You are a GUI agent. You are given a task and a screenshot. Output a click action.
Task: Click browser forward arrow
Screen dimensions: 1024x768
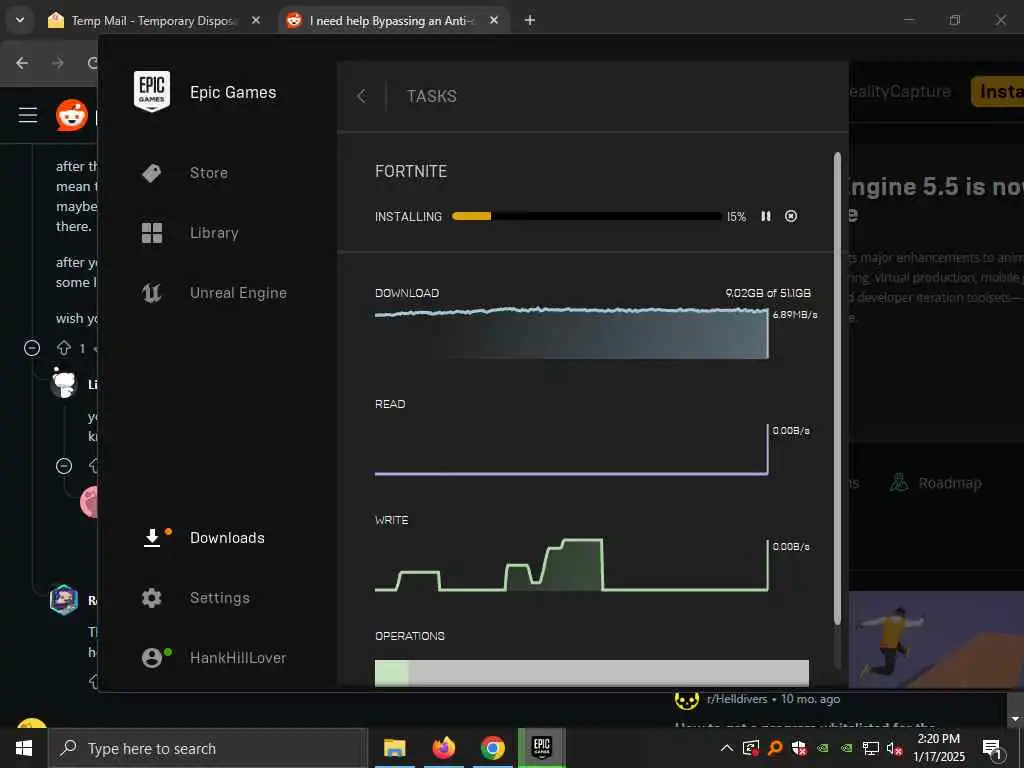pos(58,63)
